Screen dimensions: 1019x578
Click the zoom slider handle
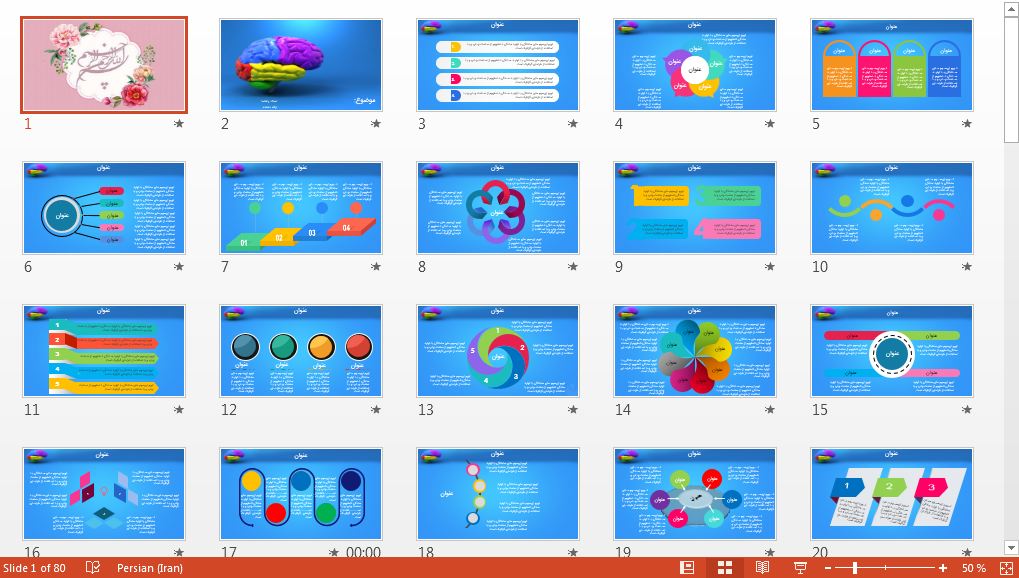(855, 568)
